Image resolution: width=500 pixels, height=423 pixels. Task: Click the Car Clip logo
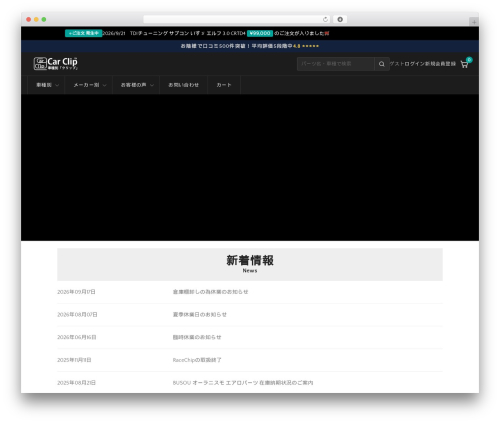pos(56,63)
